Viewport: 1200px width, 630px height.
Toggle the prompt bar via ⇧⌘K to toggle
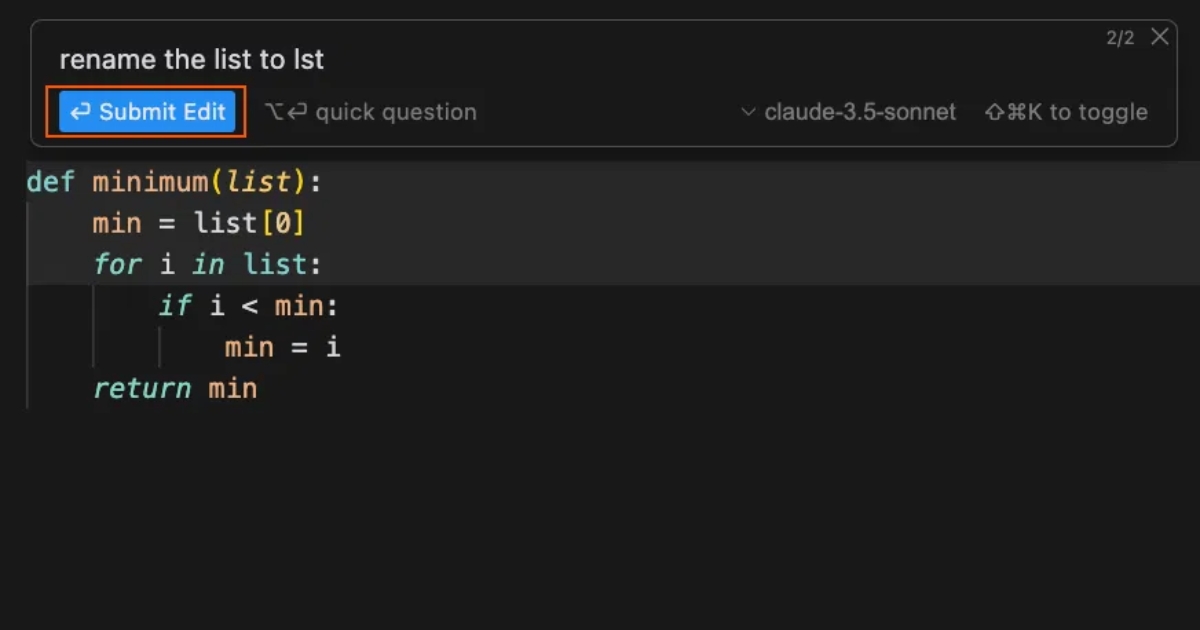[1065, 112]
